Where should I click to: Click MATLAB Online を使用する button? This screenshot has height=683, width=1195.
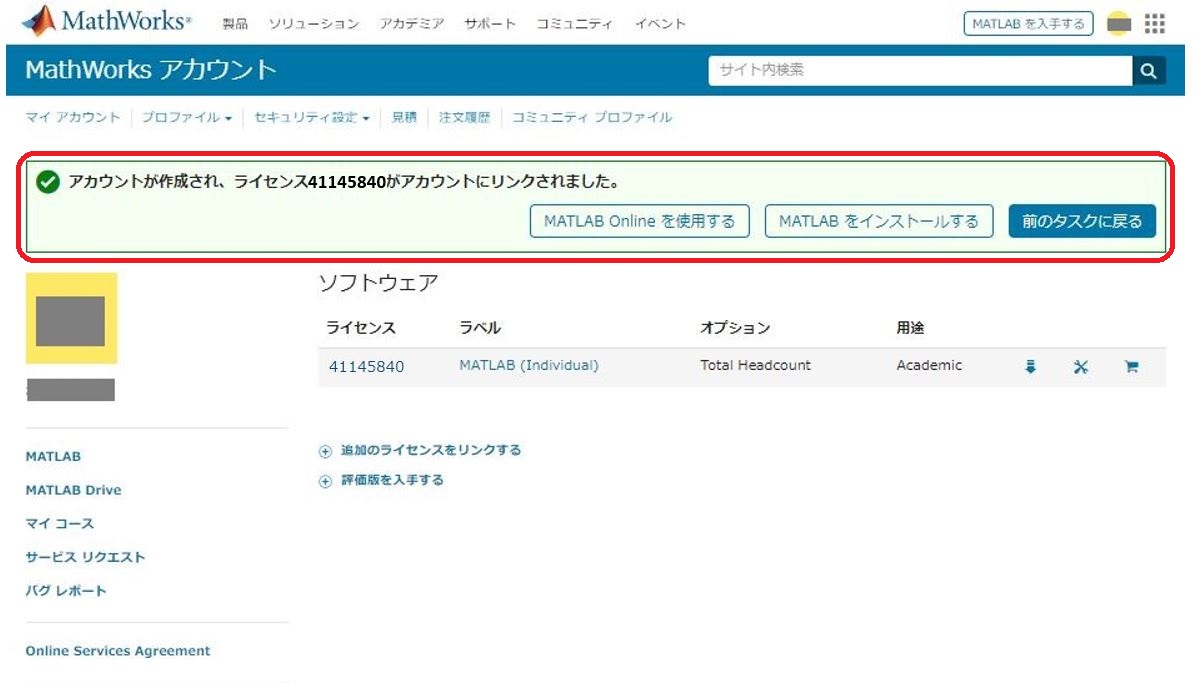(639, 221)
